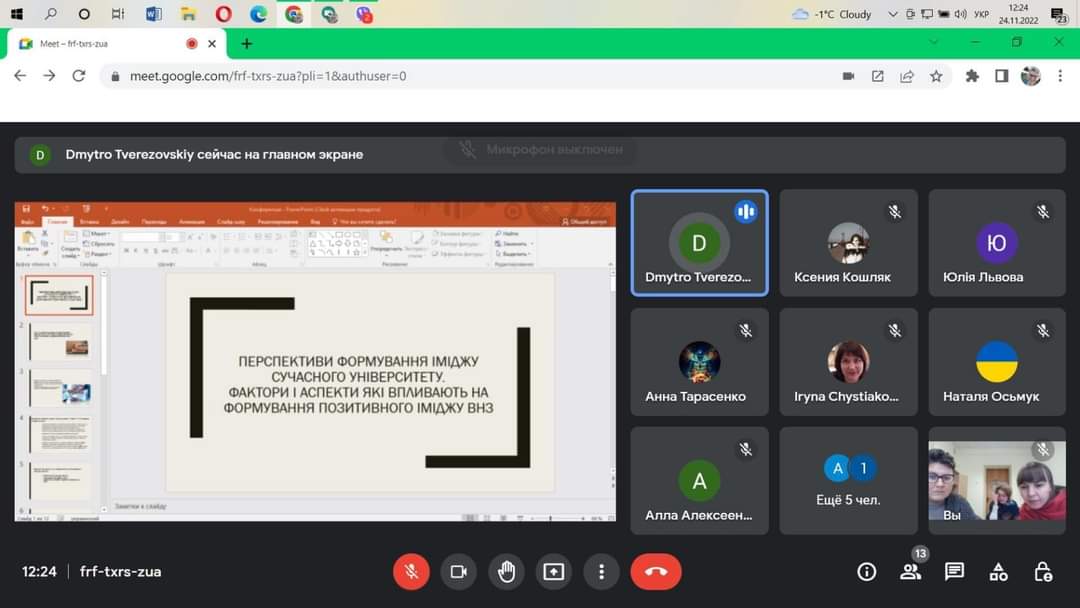Select Dmytro Tverezovskiy's participant tile
1080x608 pixels.
tap(699, 243)
